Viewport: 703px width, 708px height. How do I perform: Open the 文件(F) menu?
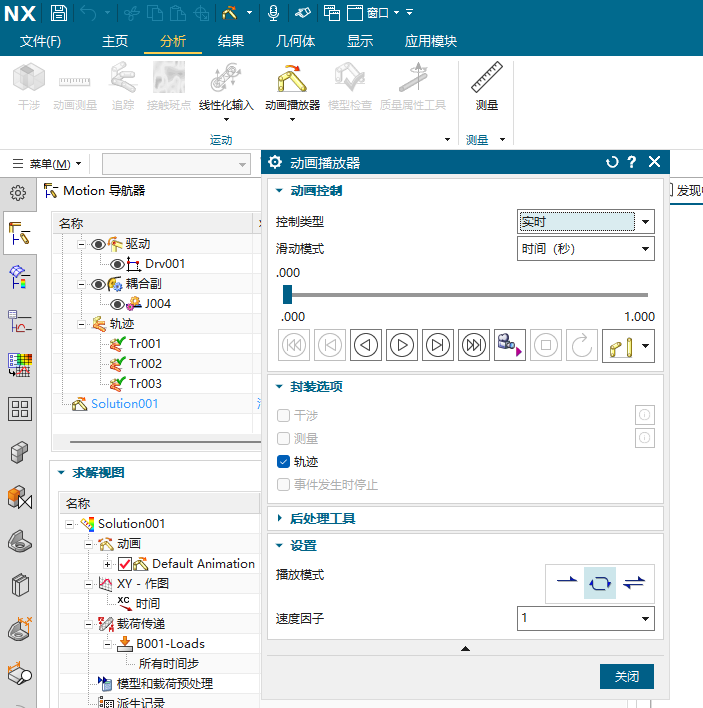tap(40, 41)
